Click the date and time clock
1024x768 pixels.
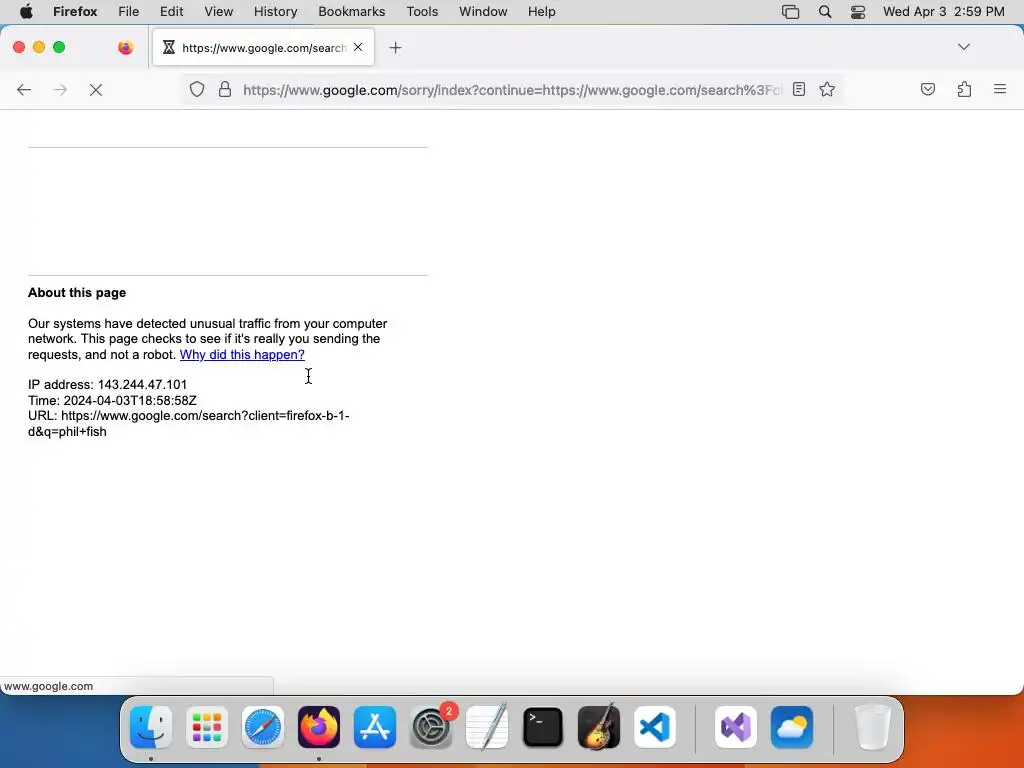pos(944,12)
